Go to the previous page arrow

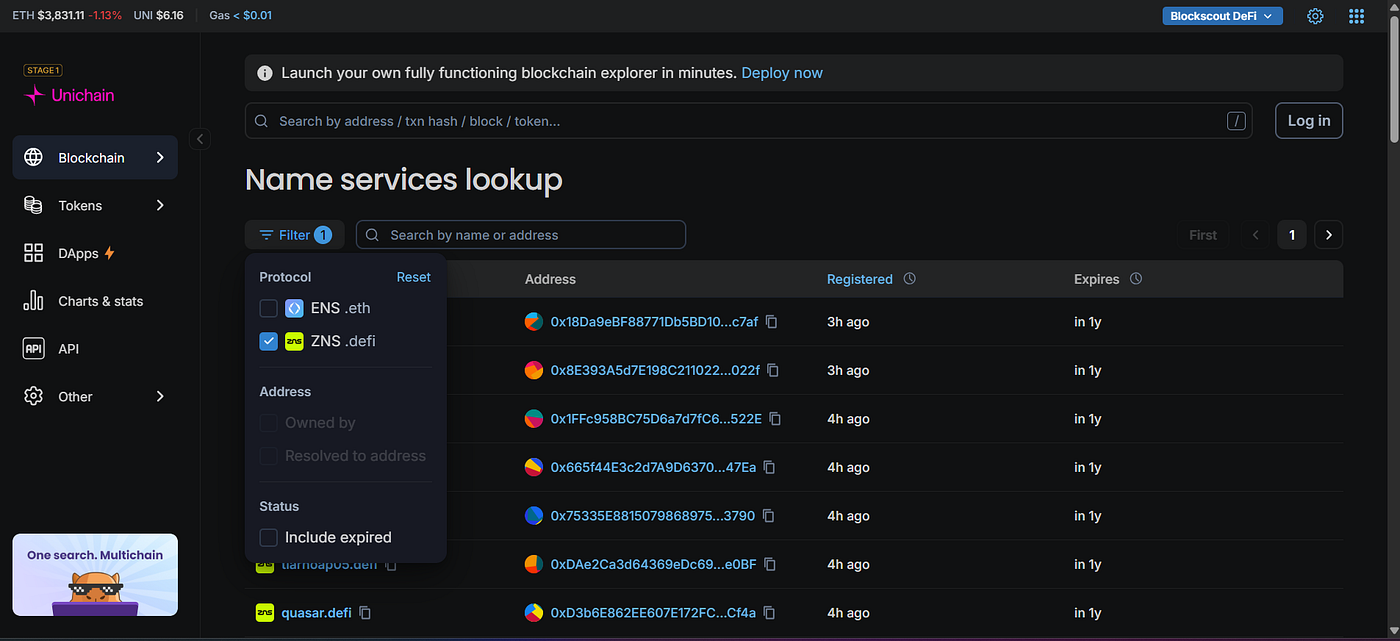1256,235
